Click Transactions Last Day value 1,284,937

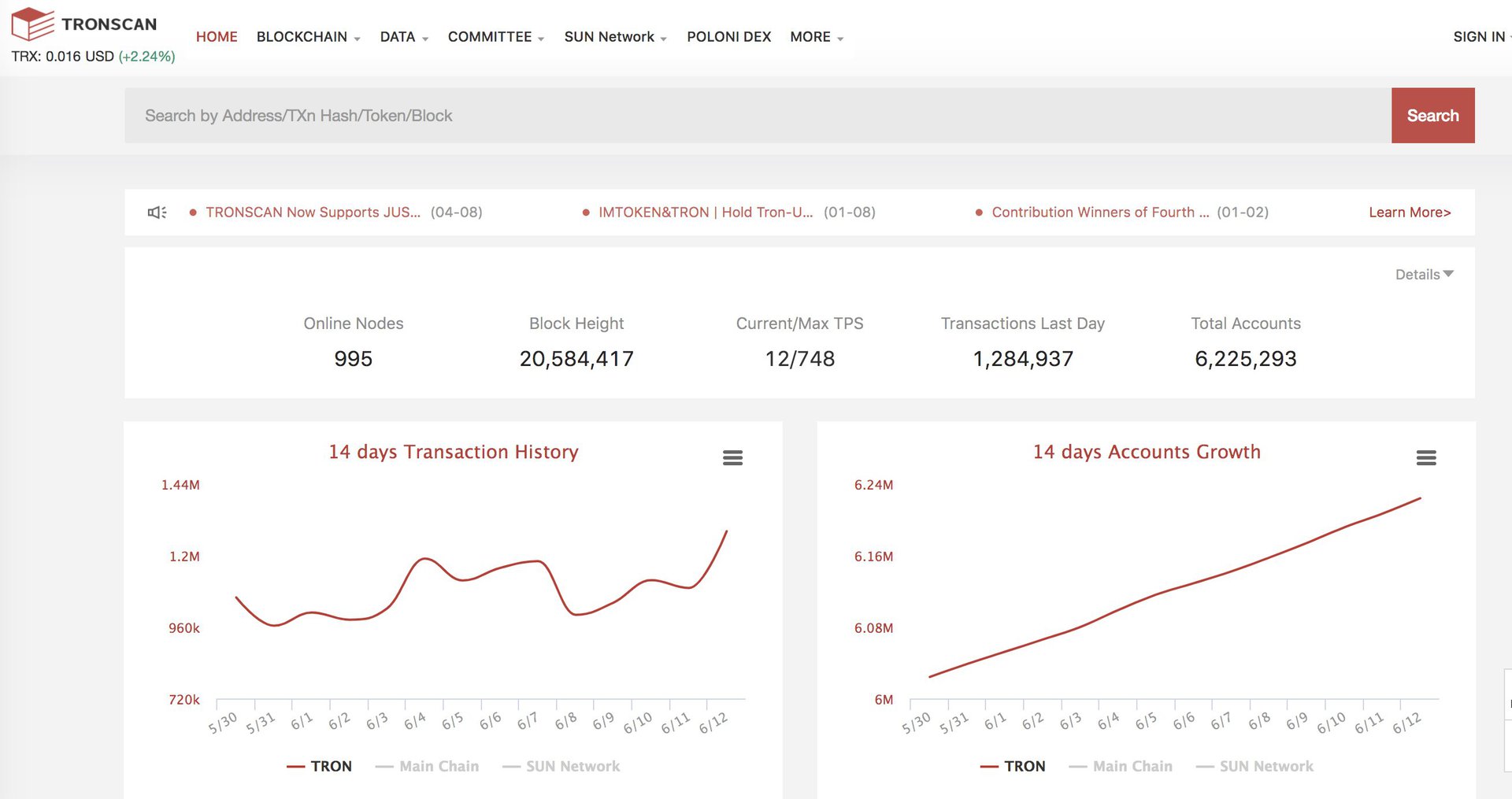coord(1023,359)
